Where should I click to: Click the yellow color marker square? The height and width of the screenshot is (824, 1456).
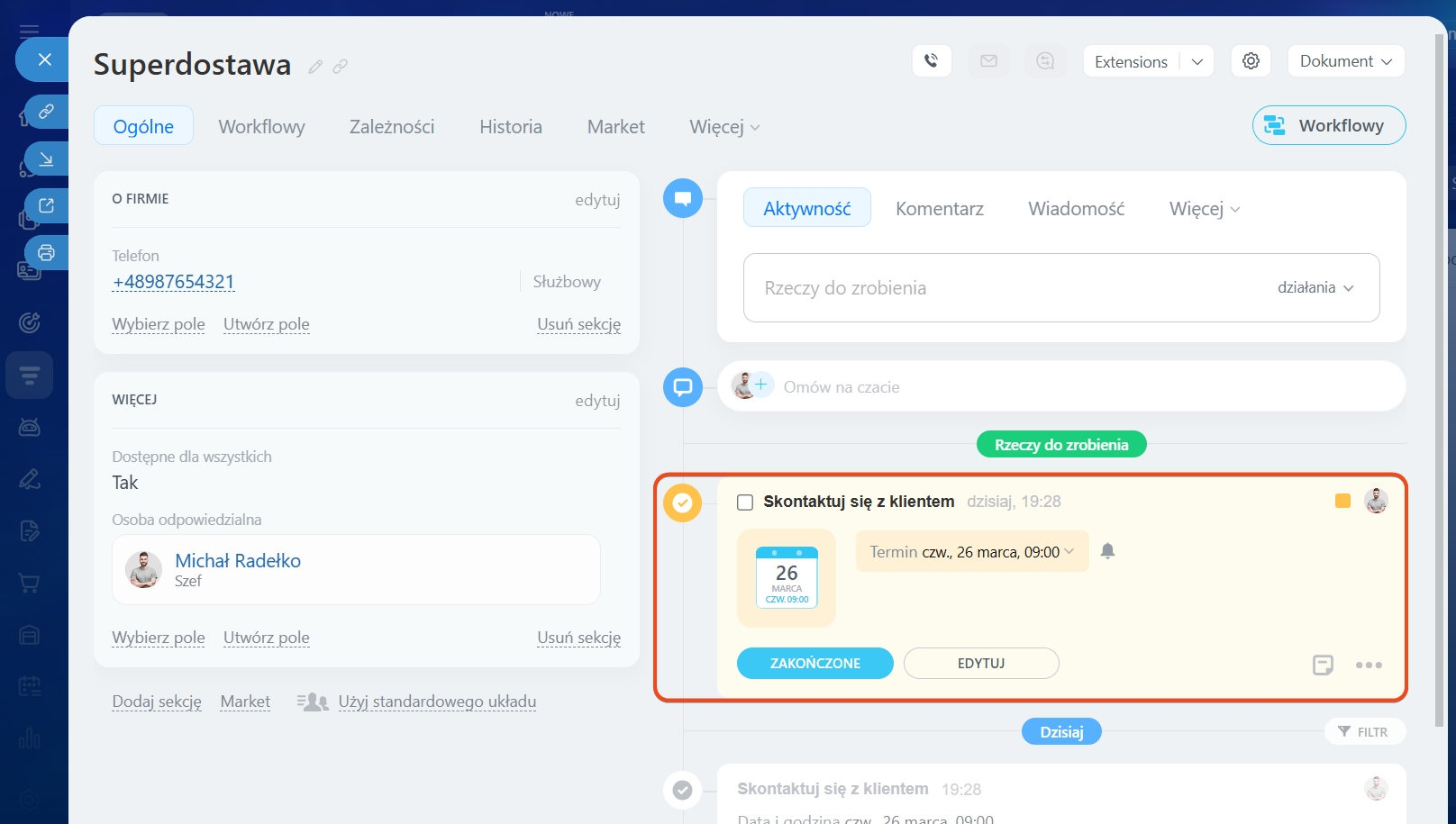[1342, 501]
